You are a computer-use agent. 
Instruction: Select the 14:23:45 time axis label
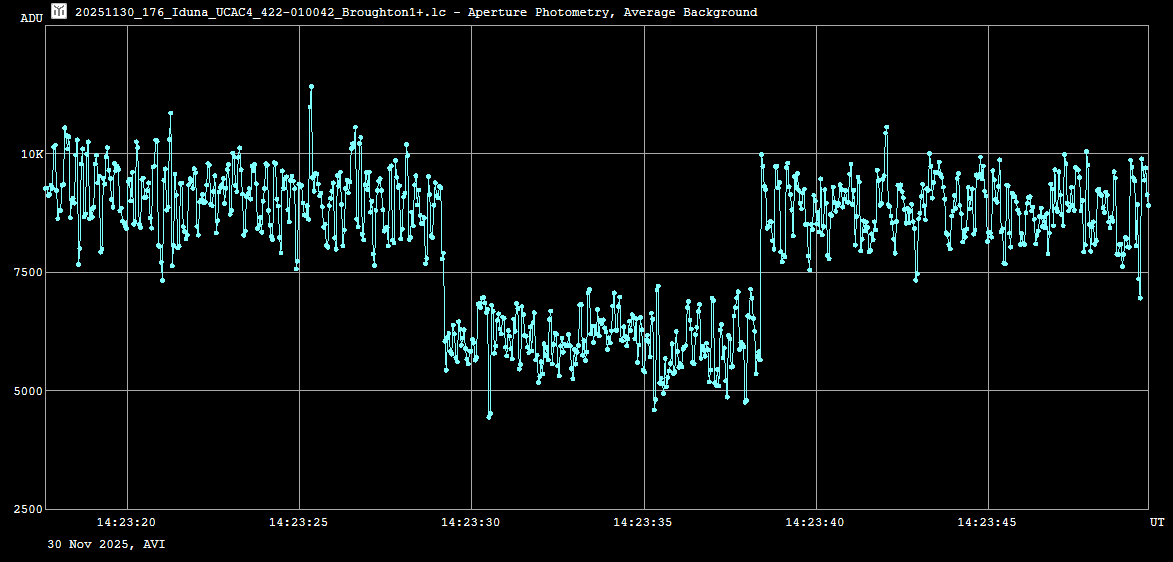(x=988, y=522)
